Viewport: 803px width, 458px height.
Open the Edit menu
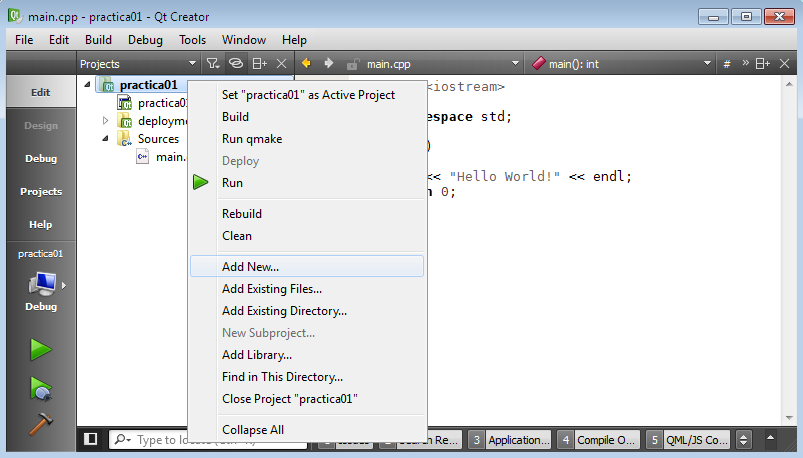pos(59,39)
